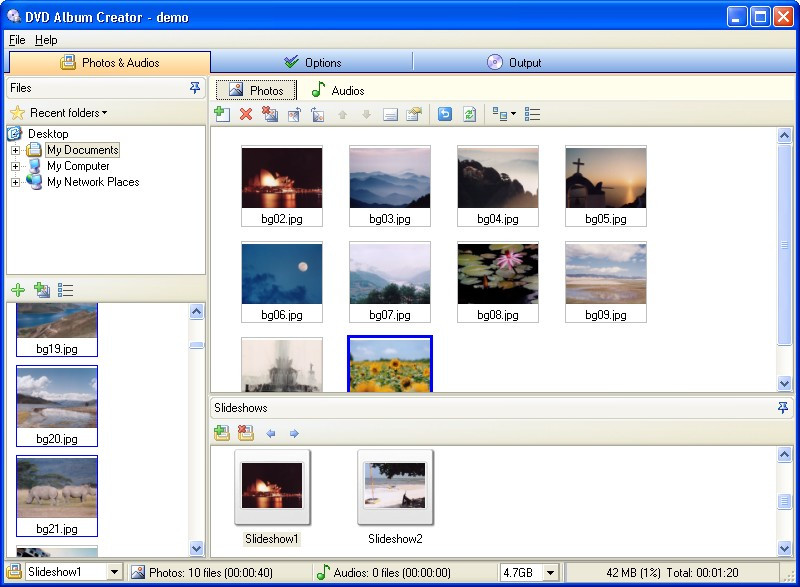Move slideshow right with blue arrow
800x587 pixels.
coord(294,433)
